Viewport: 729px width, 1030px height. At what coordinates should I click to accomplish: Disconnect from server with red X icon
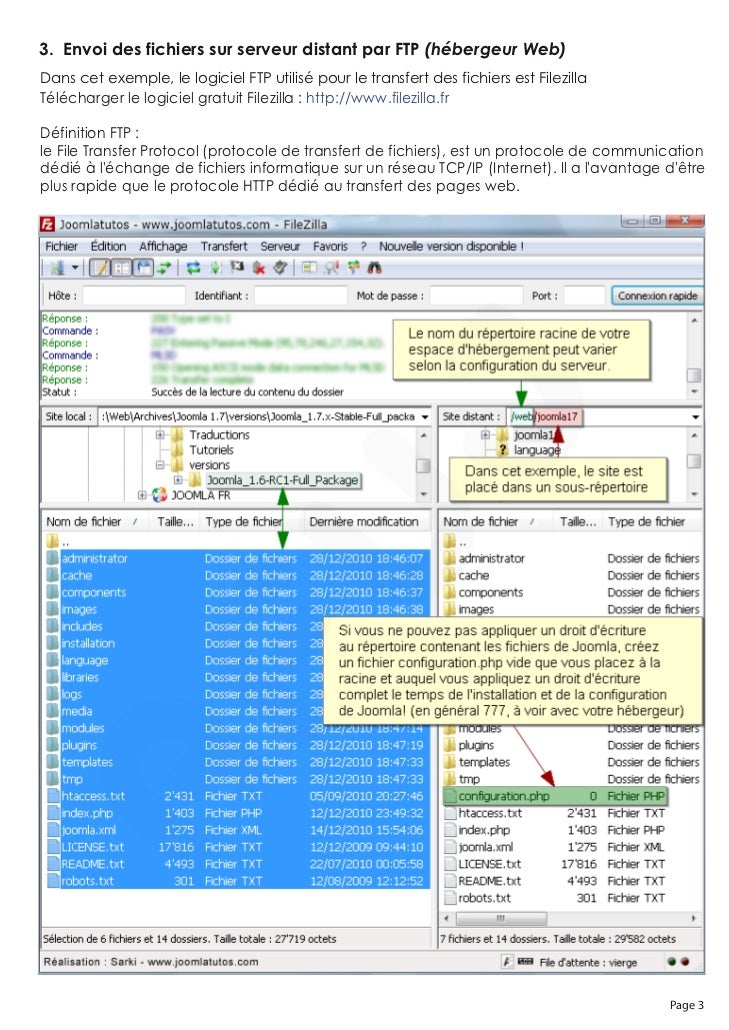259,267
